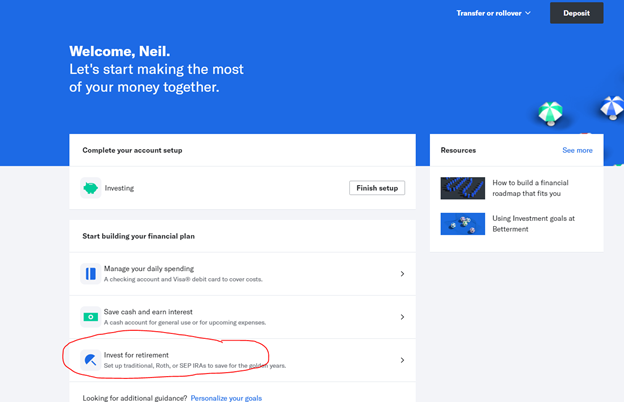Select 'Save cash and earn interest' title

click(x=148, y=312)
